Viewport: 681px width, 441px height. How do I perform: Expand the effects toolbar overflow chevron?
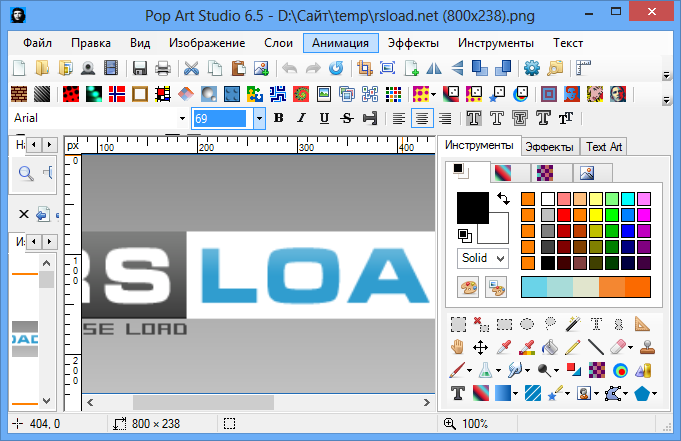point(667,100)
